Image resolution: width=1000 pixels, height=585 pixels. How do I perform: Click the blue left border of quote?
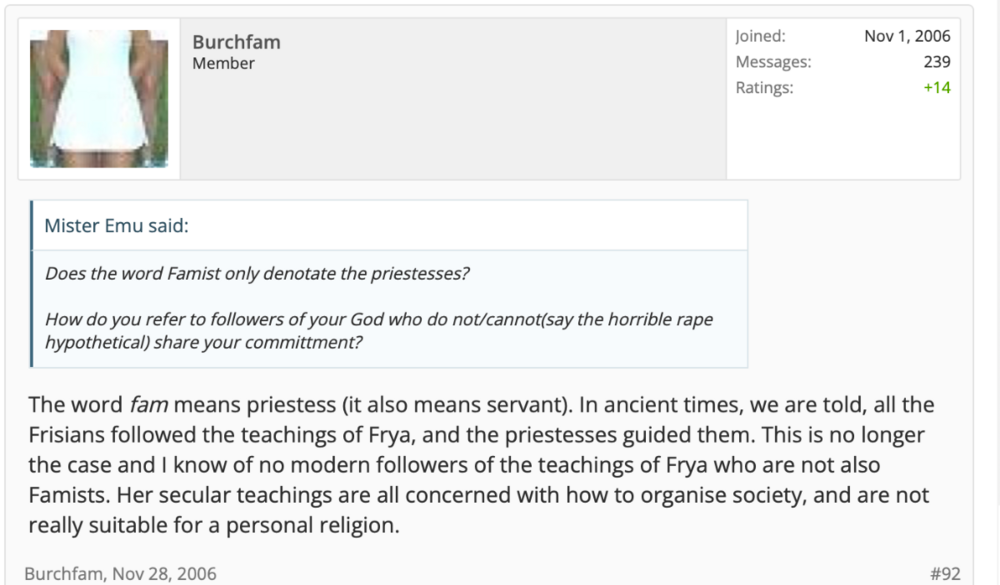[31, 284]
